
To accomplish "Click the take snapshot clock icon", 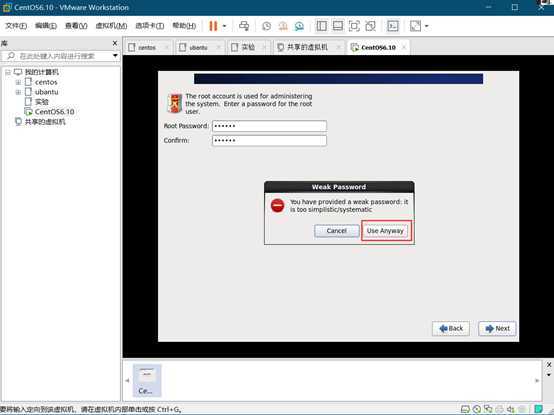I will 267,26.
